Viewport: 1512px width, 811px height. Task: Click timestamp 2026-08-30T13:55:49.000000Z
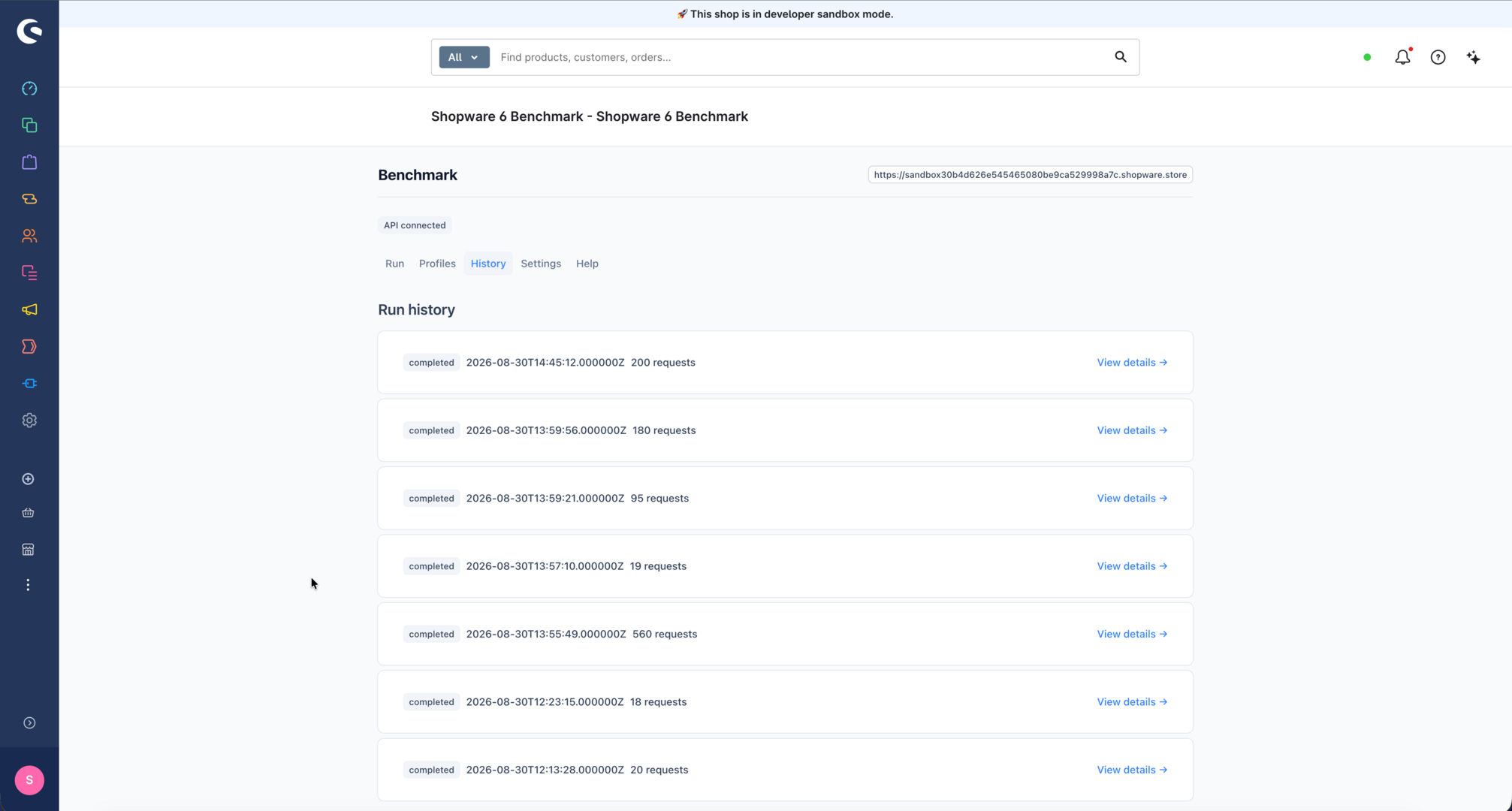546,635
